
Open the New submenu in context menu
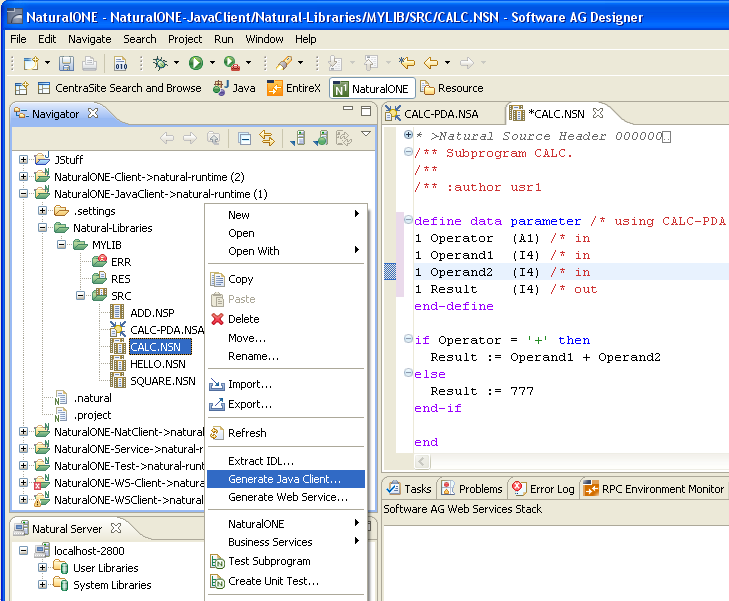(x=286, y=215)
